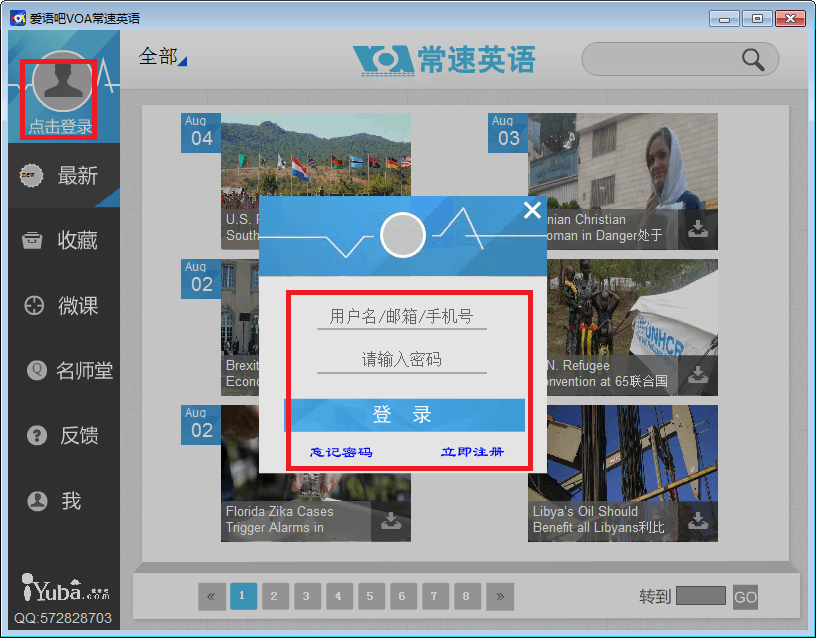Download the Christian Woman in Danger article
This screenshot has width=816, height=638.
[698, 229]
